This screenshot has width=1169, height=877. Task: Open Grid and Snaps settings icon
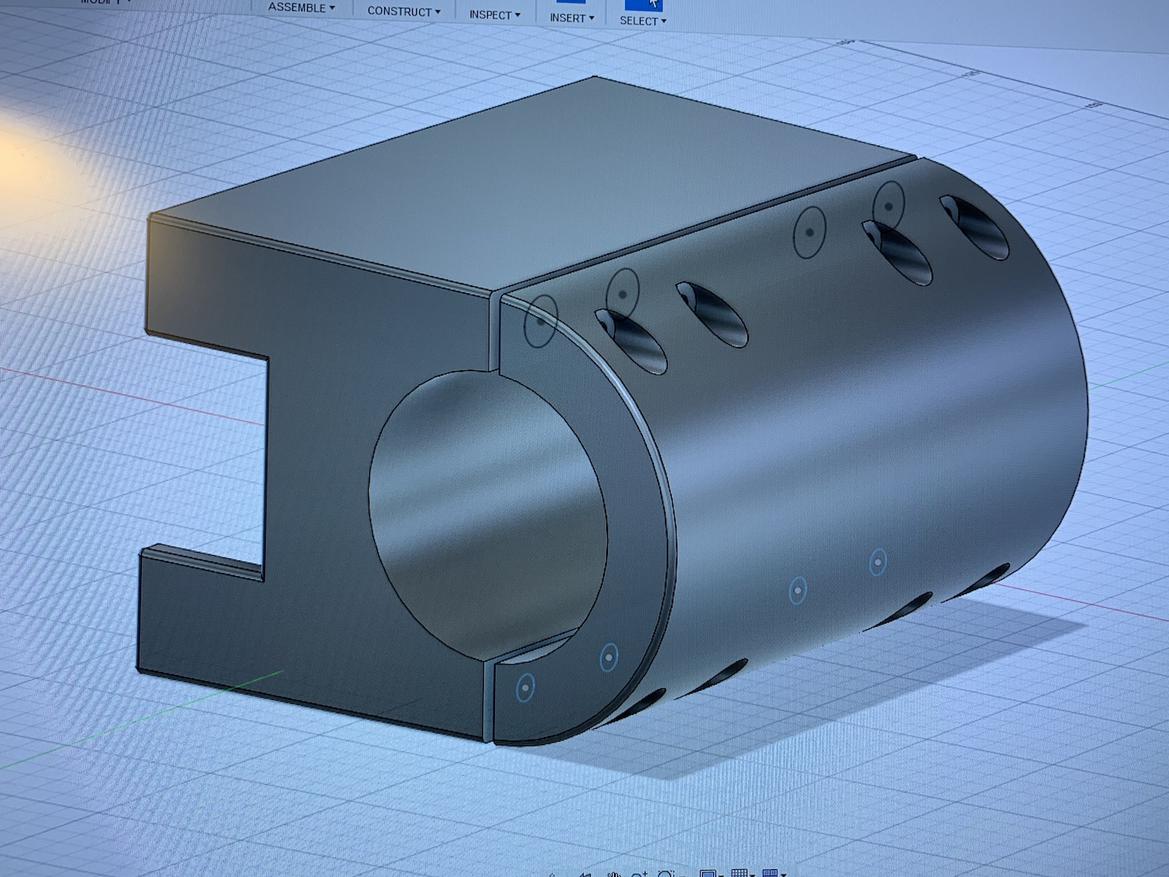(x=740, y=873)
